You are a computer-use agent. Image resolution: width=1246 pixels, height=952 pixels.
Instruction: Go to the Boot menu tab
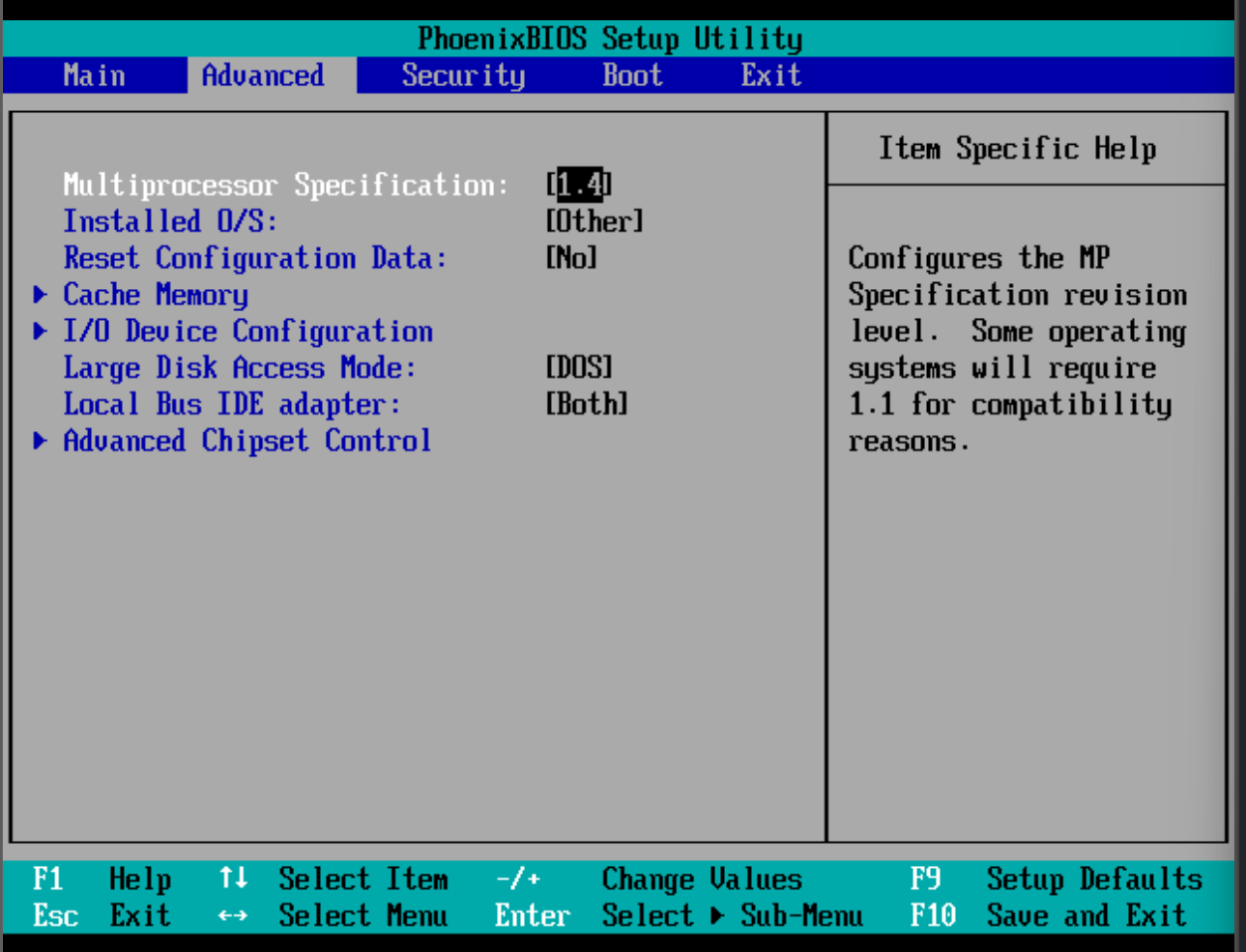click(632, 75)
